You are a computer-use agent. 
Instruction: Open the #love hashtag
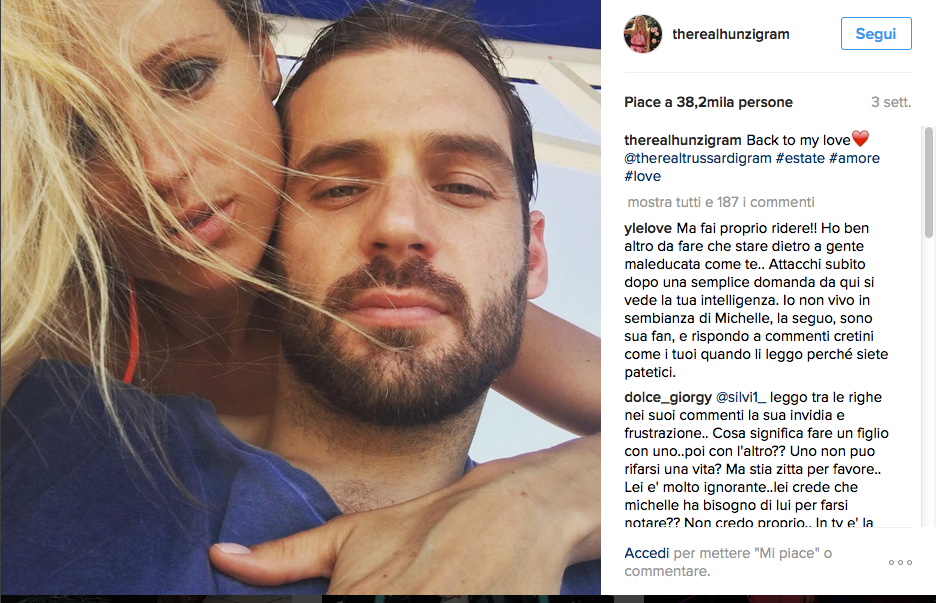tap(643, 176)
